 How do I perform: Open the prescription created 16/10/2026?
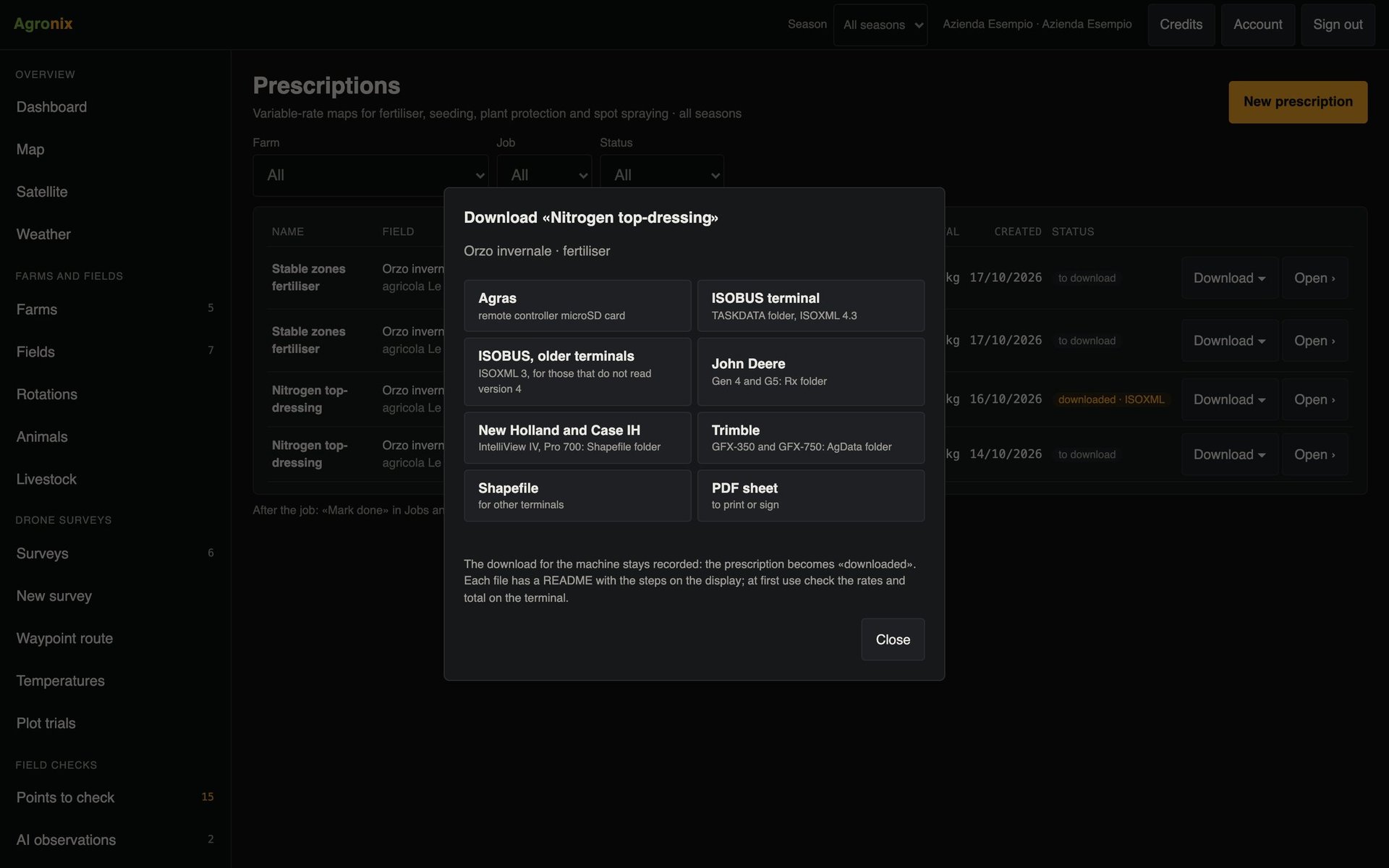[x=1314, y=399]
